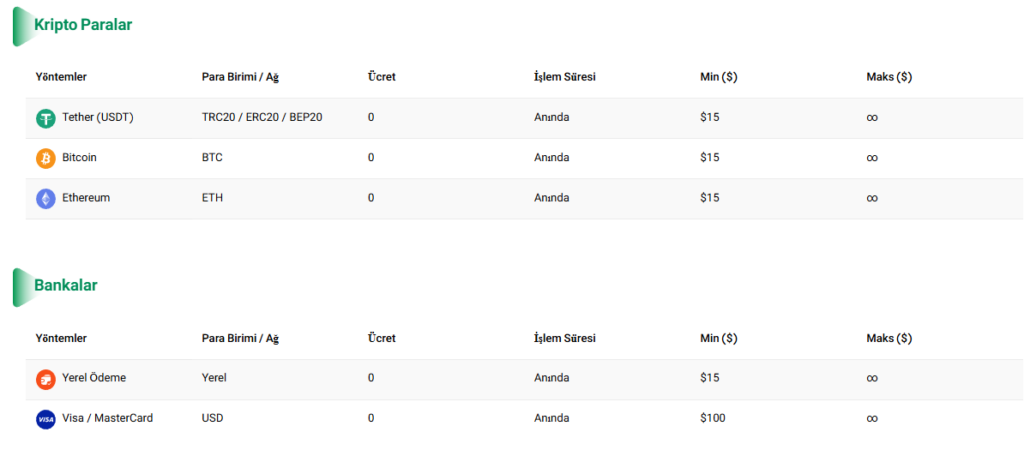Click the orange Yerel Ödeme icon
The image size is (1024, 462).
(45, 379)
